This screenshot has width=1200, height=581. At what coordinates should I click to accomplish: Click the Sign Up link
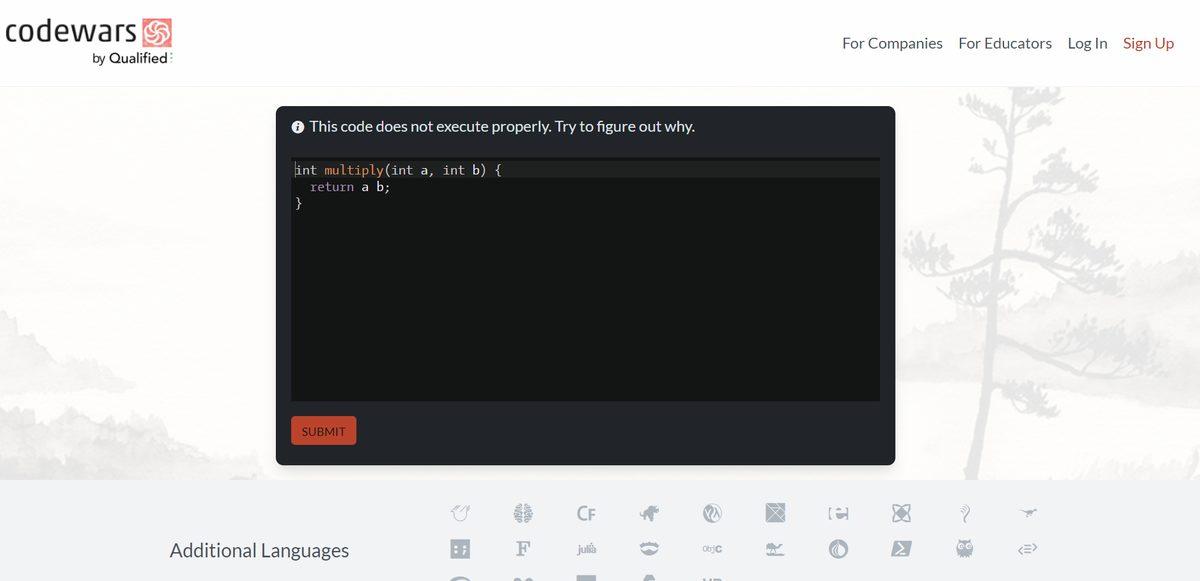[x=1148, y=43]
